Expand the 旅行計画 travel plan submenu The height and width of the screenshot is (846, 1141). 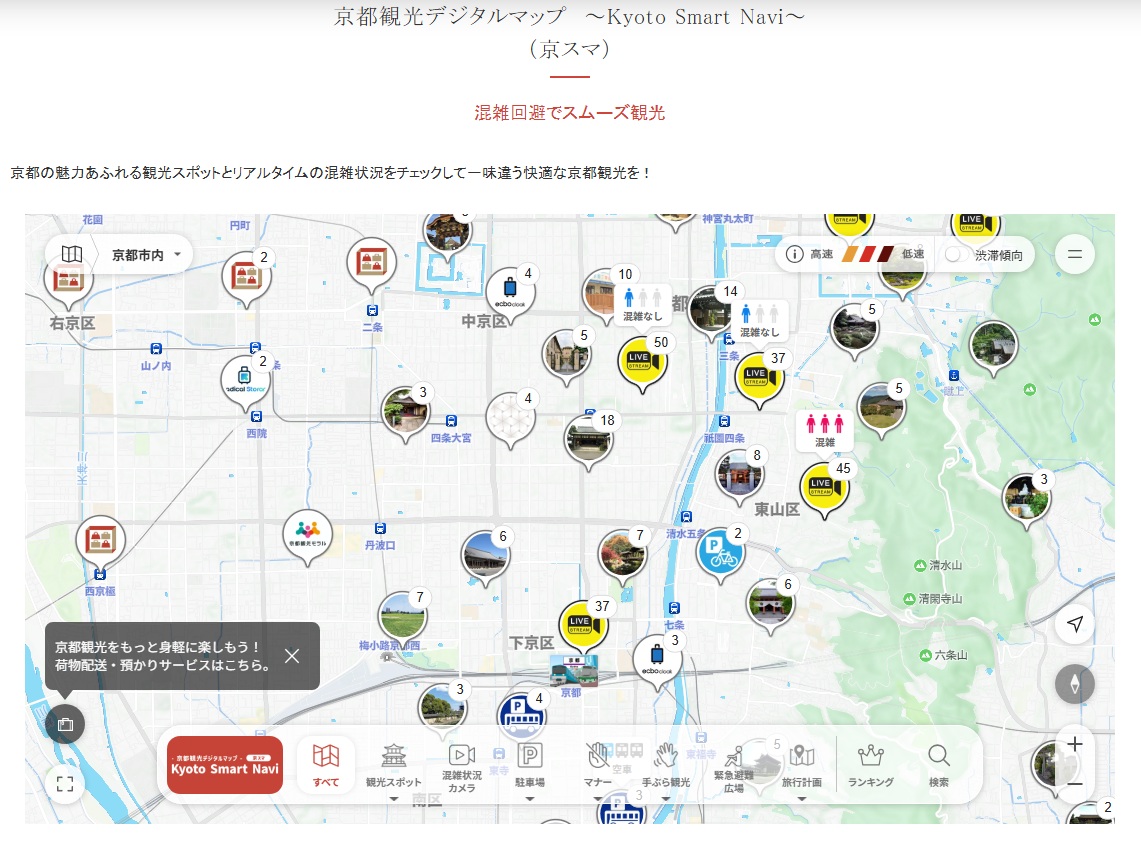(801, 799)
